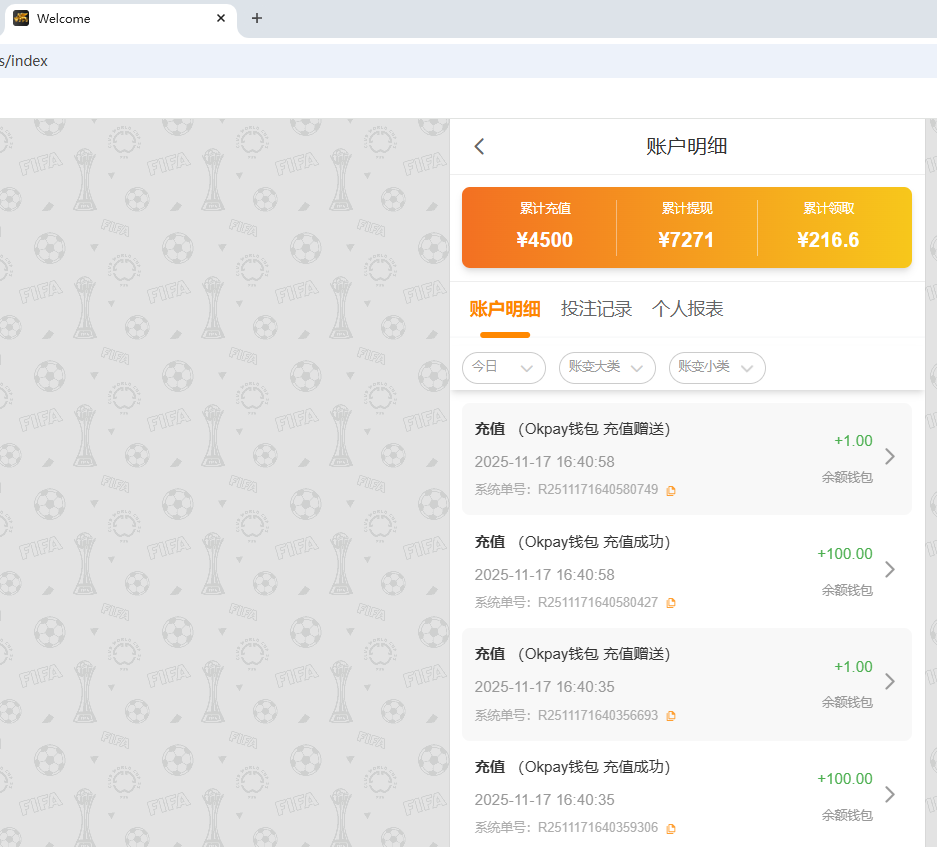Select the 账户明细 tab
Image resolution: width=937 pixels, height=847 pixels.
click(505, 309)
